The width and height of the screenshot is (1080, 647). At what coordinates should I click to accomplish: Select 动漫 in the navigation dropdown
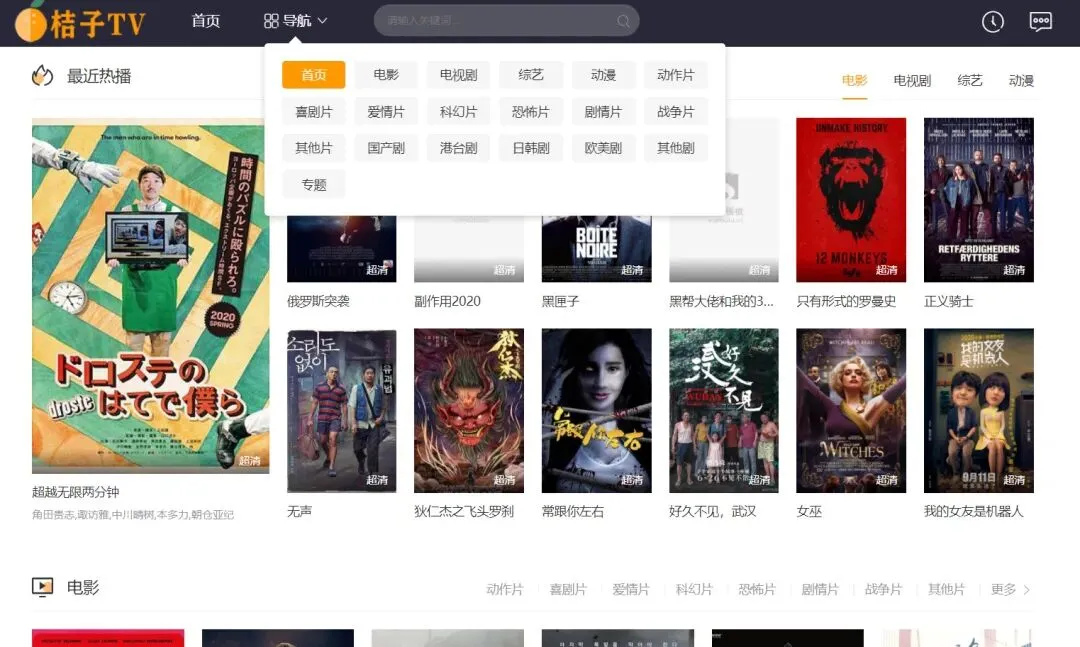point(603,74)
